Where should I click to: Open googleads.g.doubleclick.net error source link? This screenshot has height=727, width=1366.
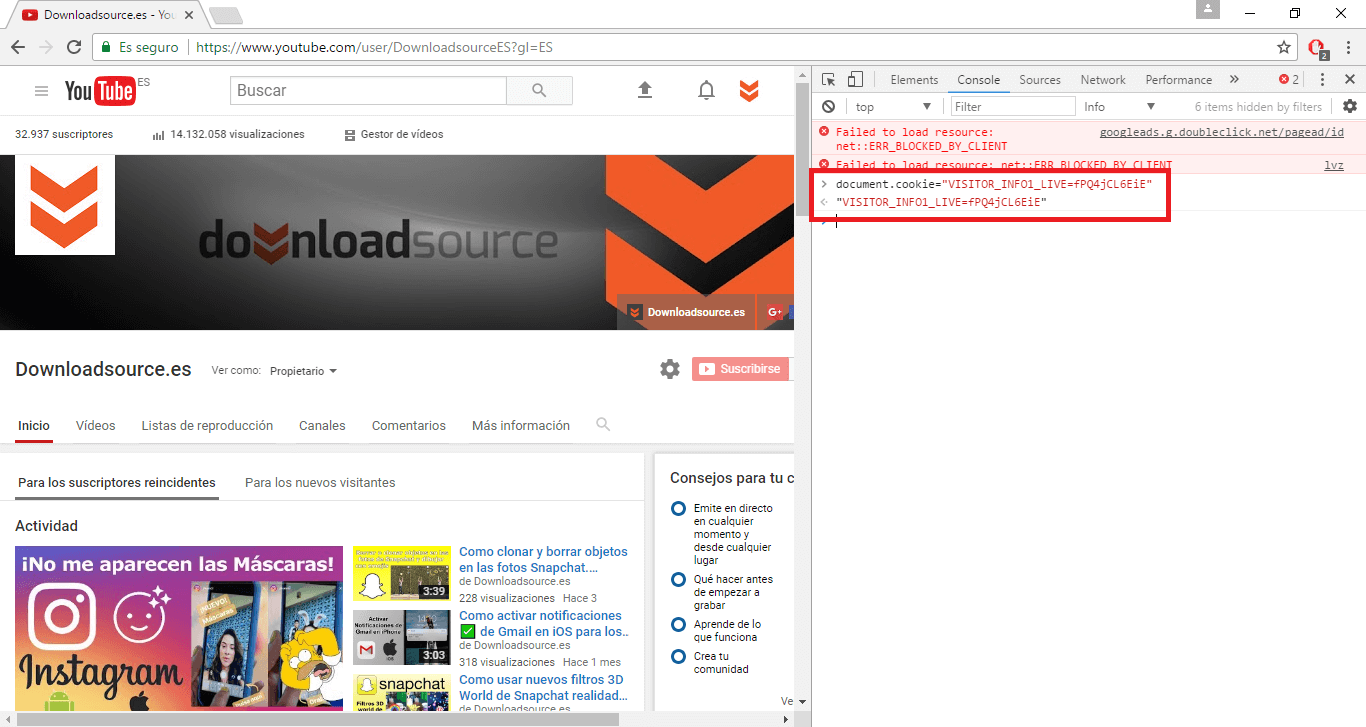pyautogui.click(x=1221, y=132)
